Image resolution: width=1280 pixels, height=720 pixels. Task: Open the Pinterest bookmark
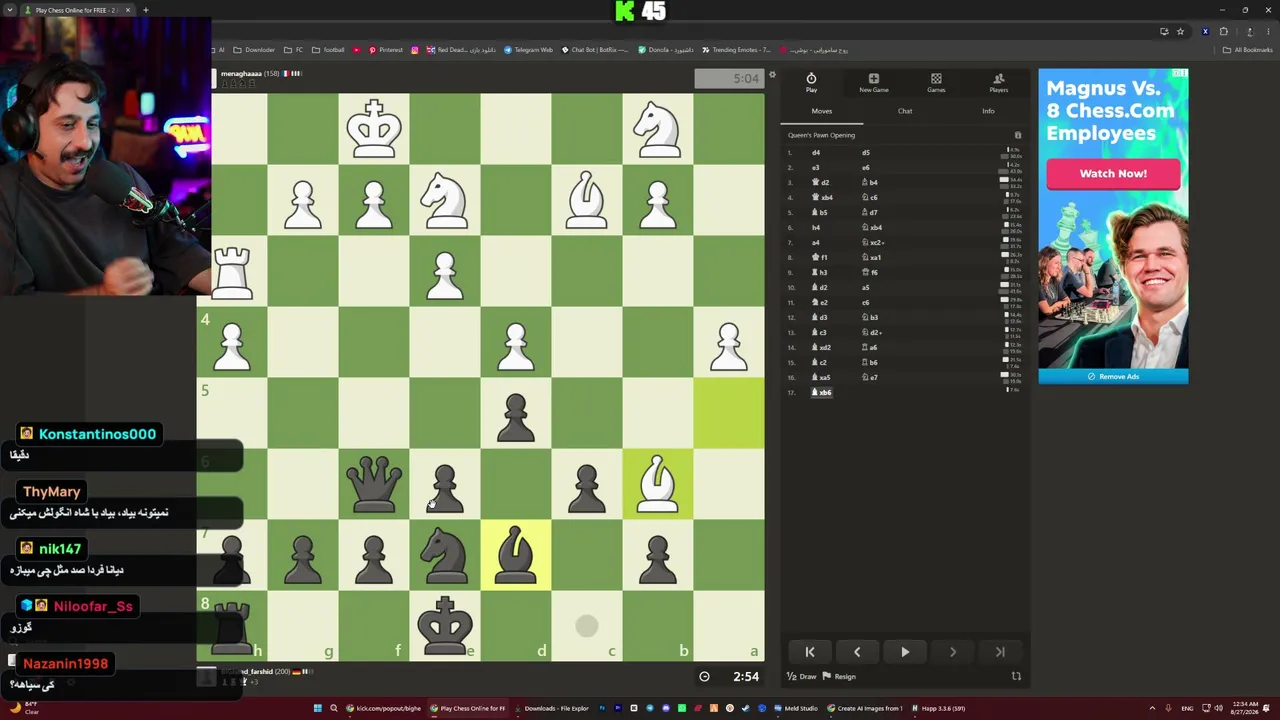pos(385,50)
